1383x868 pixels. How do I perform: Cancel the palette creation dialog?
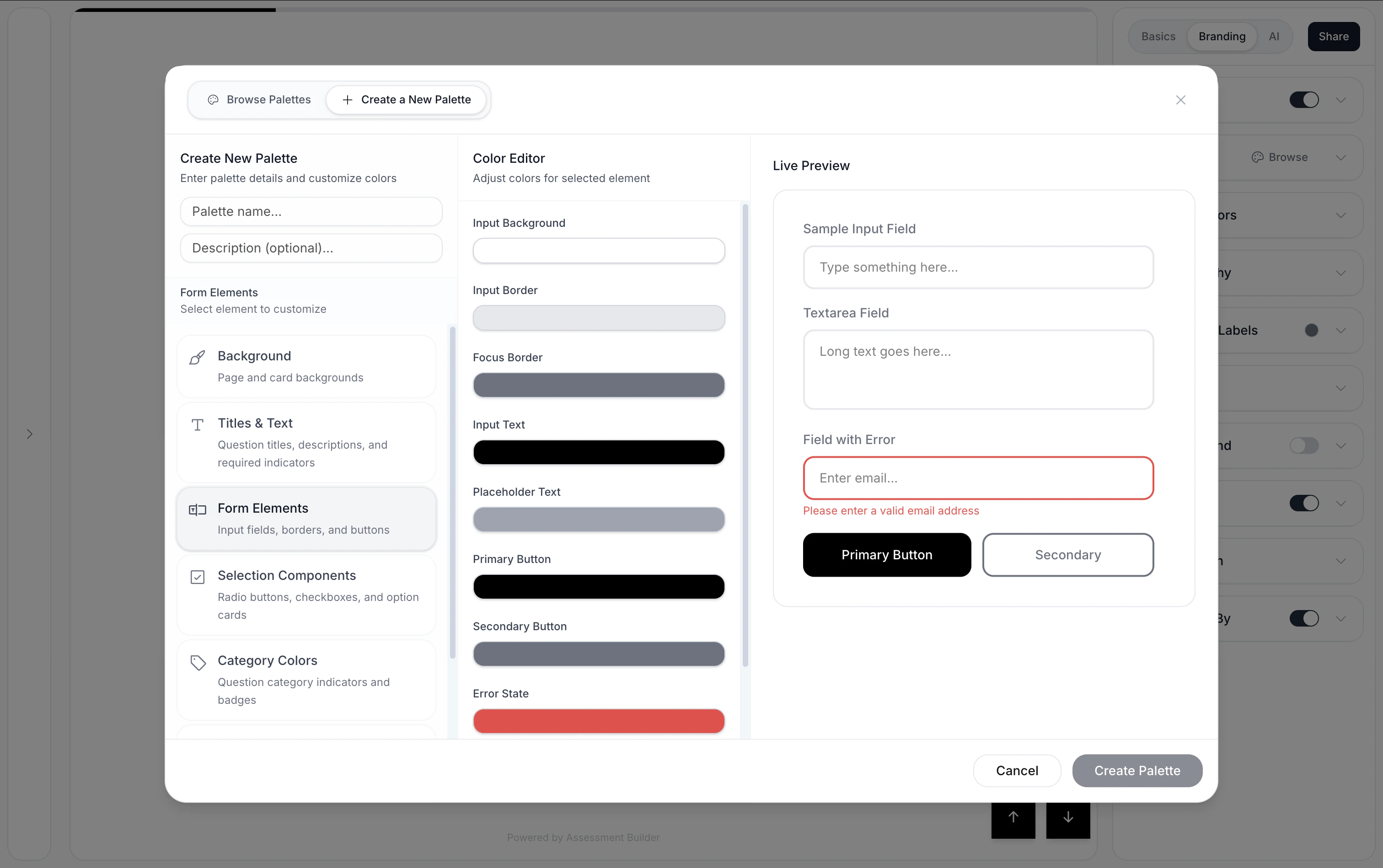1016,771
